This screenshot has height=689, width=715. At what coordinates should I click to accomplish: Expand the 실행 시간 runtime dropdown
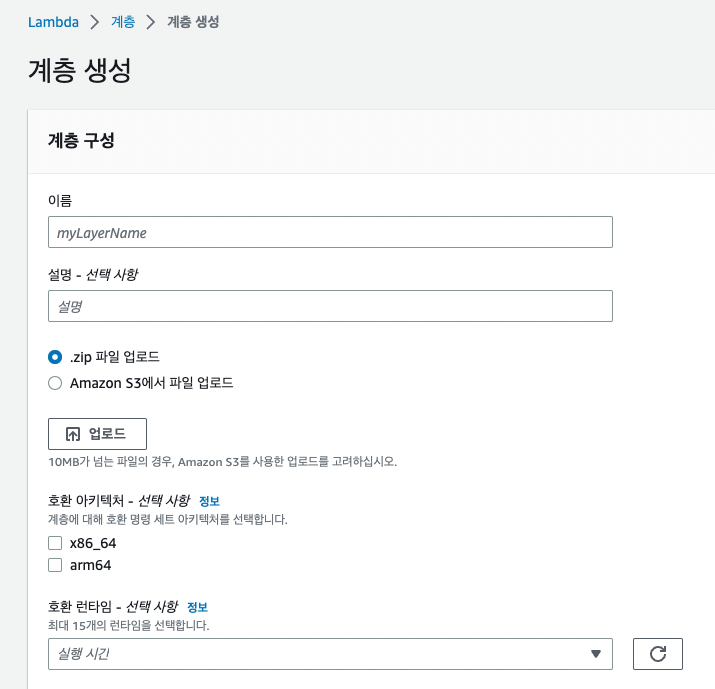pos(330,653)
